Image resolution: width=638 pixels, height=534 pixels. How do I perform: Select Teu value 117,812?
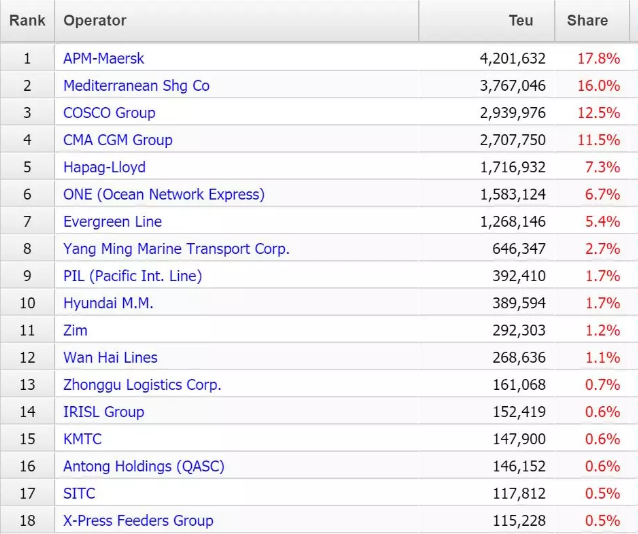coord(519,493)
